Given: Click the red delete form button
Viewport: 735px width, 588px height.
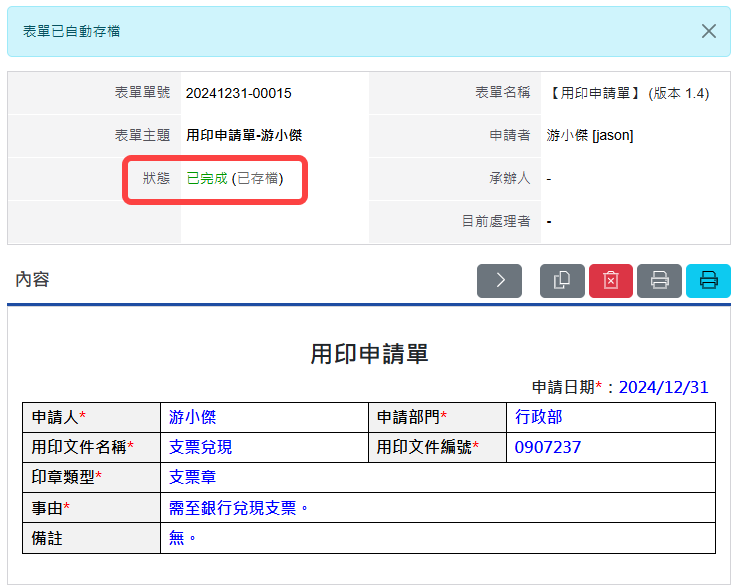Looking at the screenshot, I should point(611,280).
